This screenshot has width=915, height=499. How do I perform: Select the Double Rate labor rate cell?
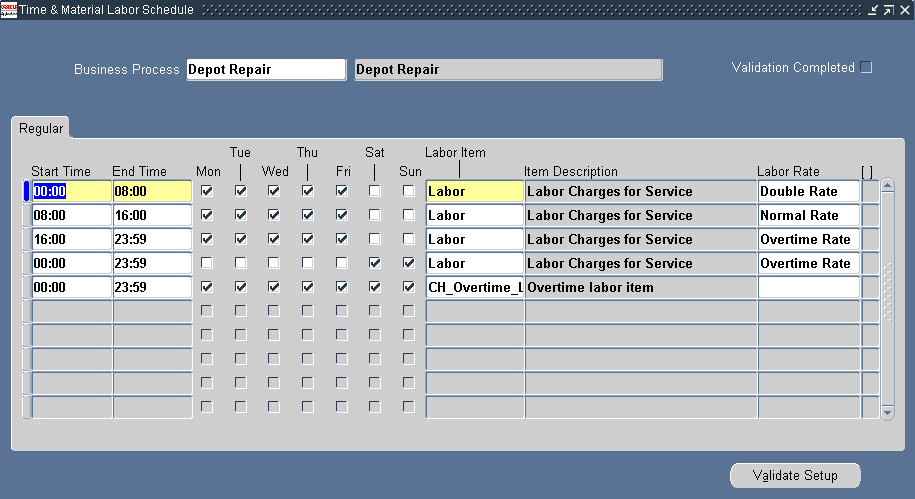click(x=809, y=191)
